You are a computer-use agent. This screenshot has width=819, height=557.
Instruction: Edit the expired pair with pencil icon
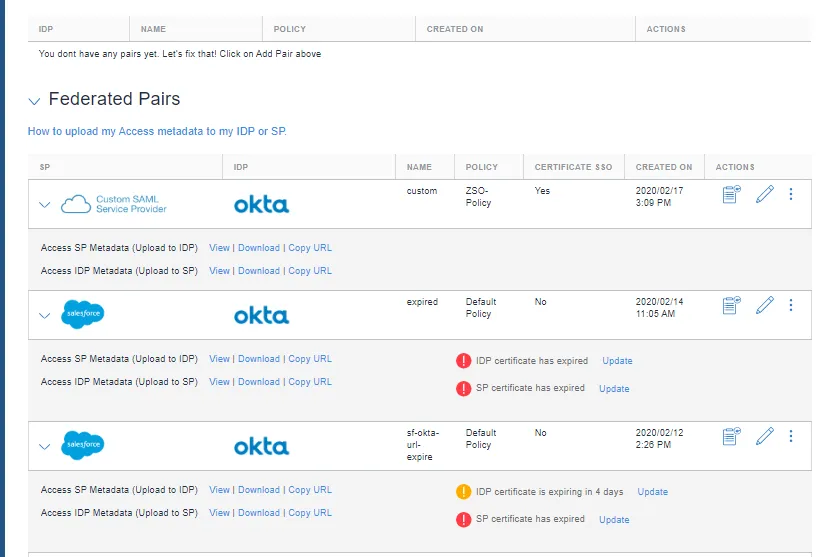(765, 305)
